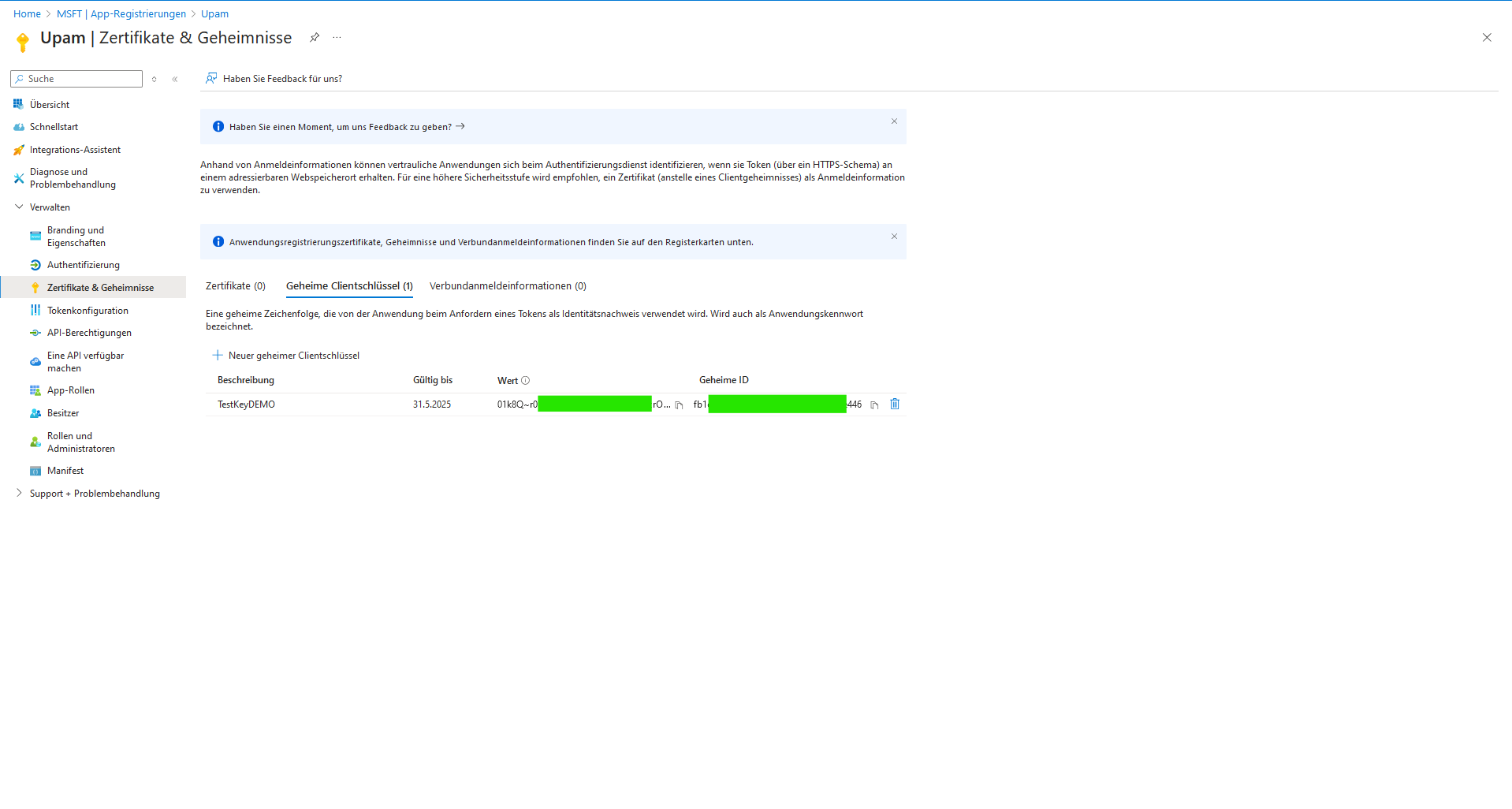Click the info icon next to Wert

point(526,381)
